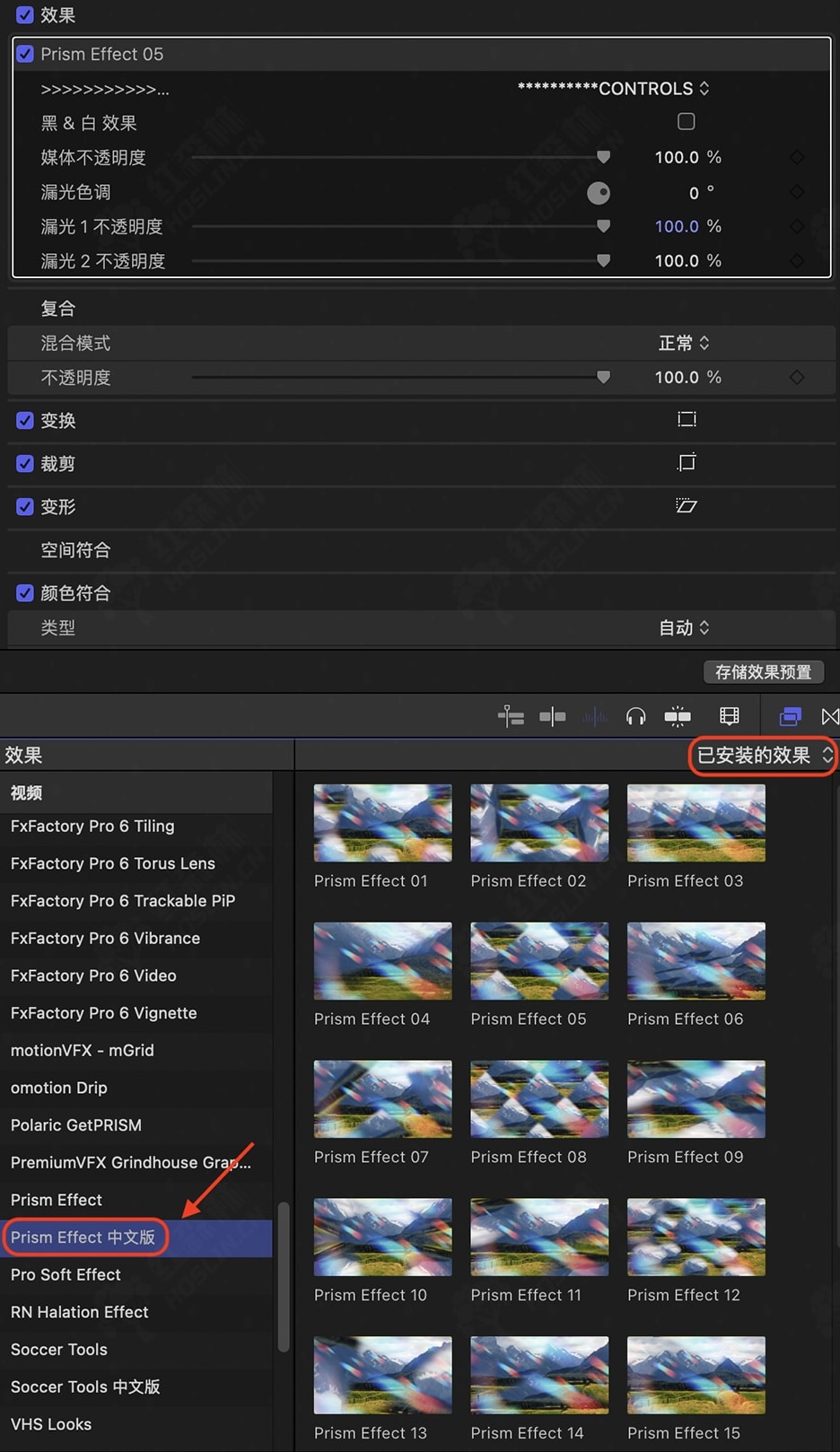Open the Effects browser icon

(790, 716)
